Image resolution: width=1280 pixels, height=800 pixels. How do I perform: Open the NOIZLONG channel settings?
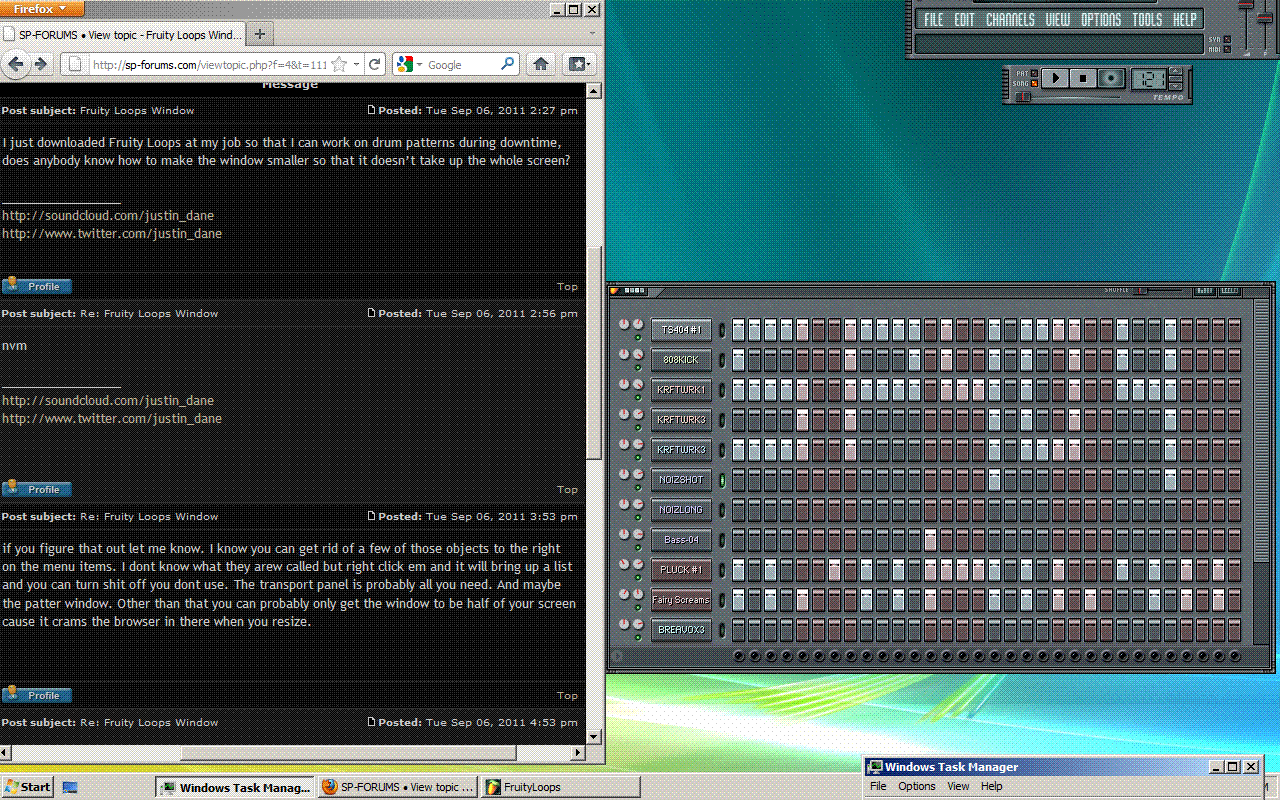[x=681, y=510]
